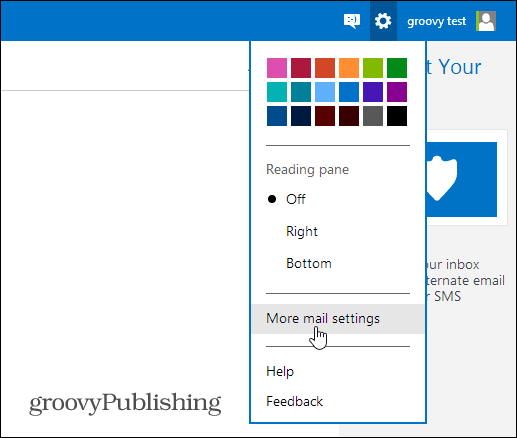Open the Help menu entry
The height and width of the screenshot is (438, 517).
click(280, 371)
